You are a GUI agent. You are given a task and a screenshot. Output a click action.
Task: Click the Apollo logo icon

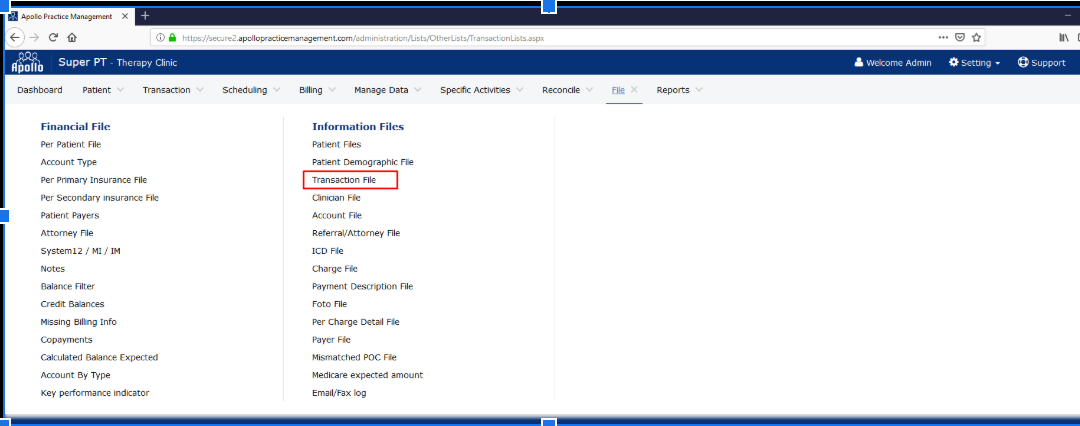click(26, 62)
